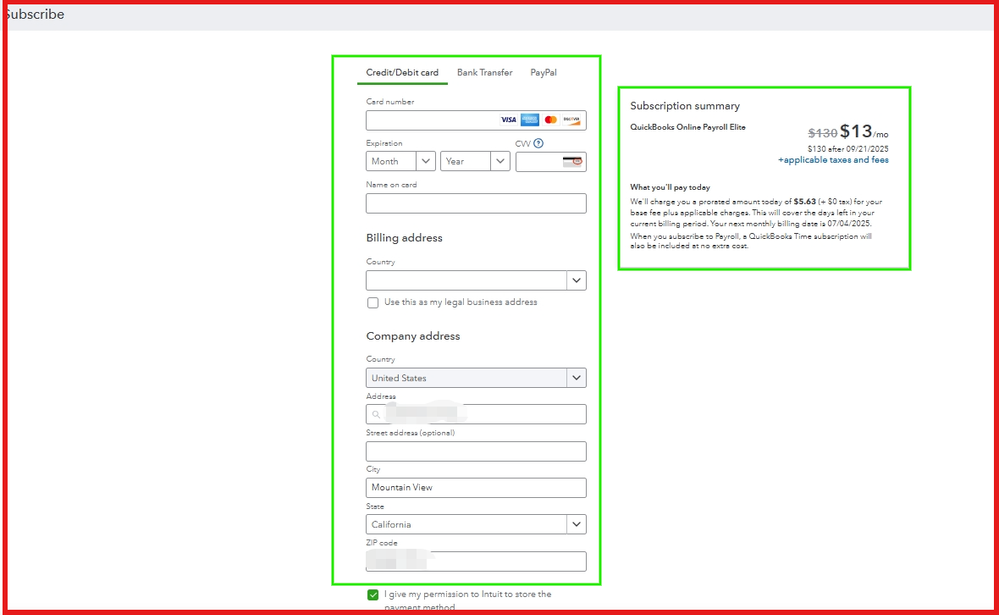Click the Billing address heading
The width and height of the screenshot is (999, 615).
tap(404, 238)
